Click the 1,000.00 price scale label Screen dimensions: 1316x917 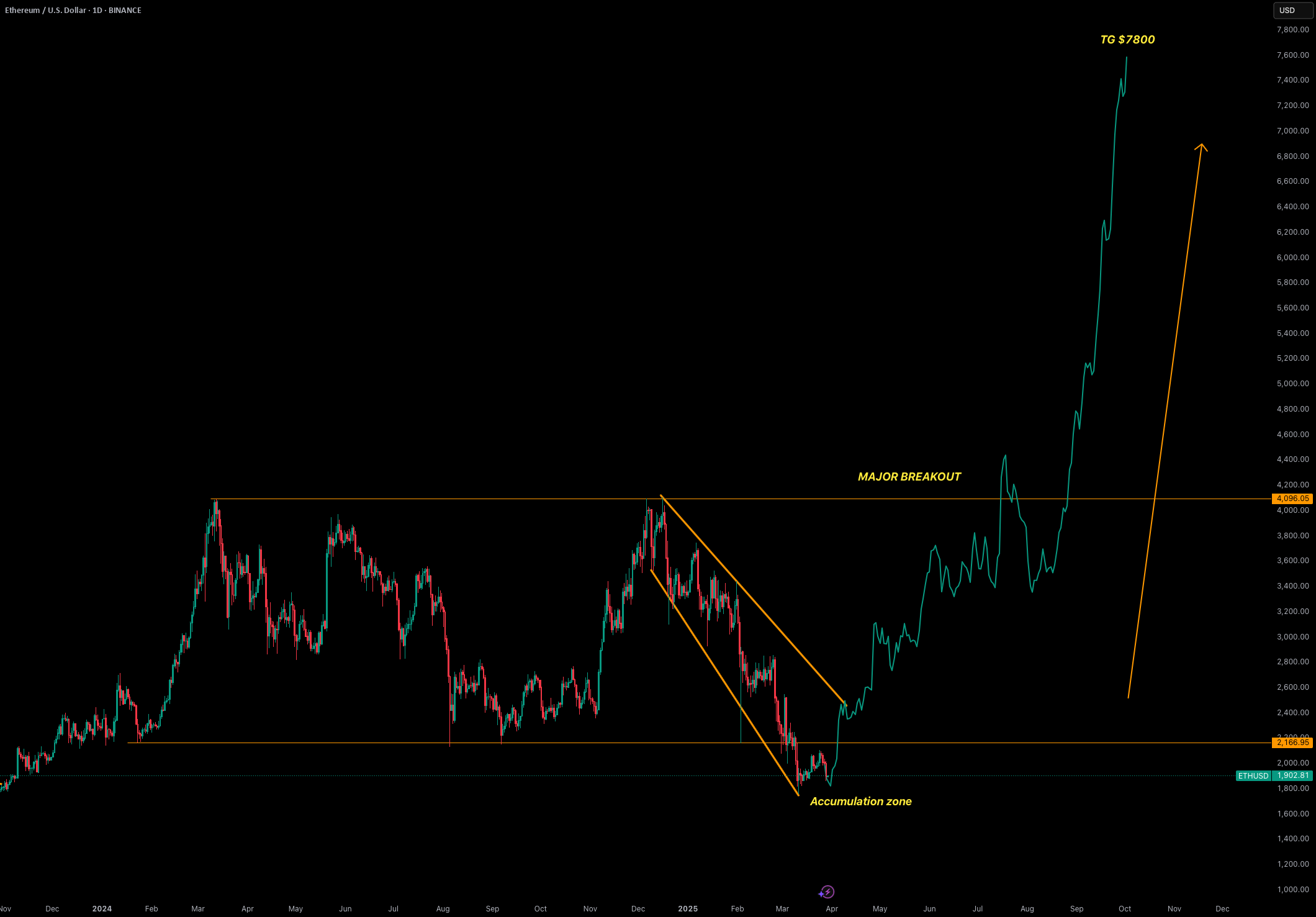[1292, 890]
